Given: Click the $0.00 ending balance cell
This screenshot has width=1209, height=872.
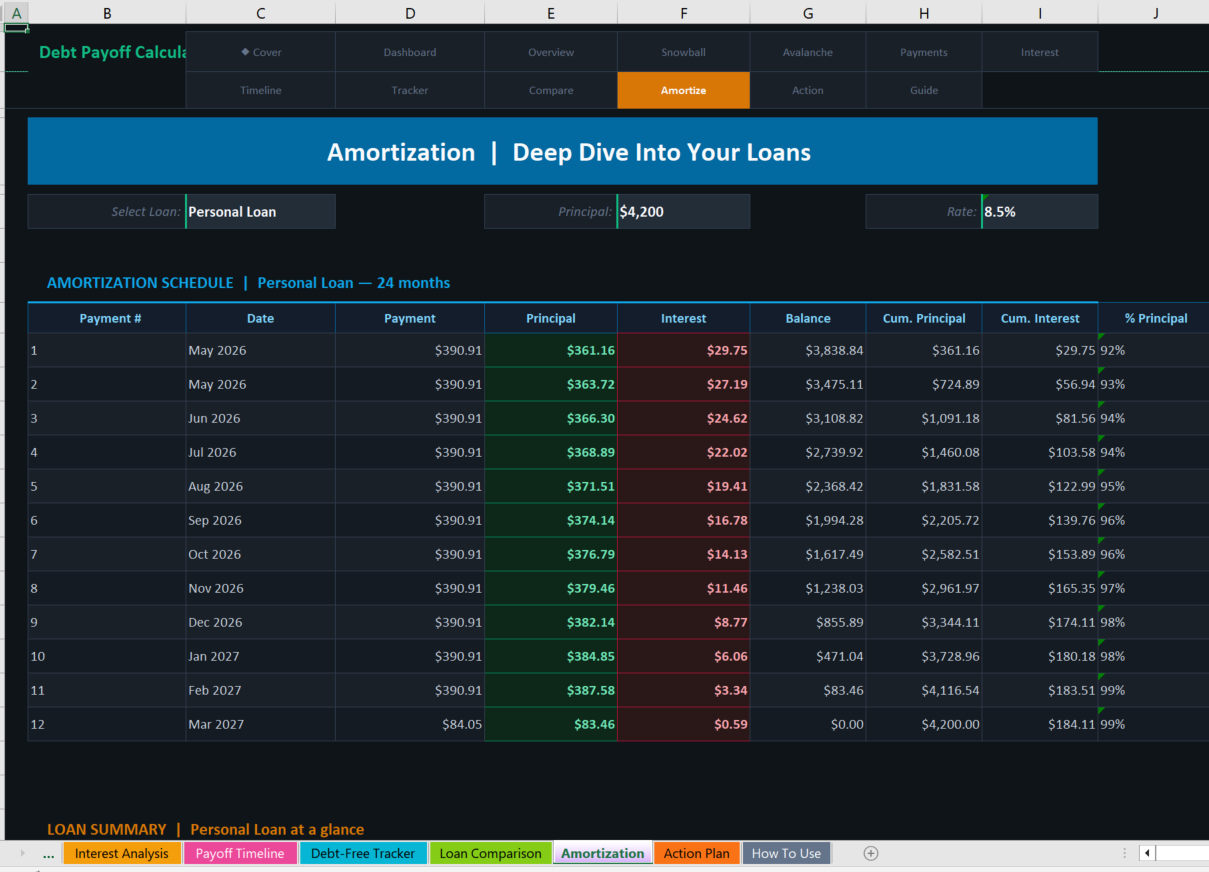Looking at the screenshot, I should [808, 724].
